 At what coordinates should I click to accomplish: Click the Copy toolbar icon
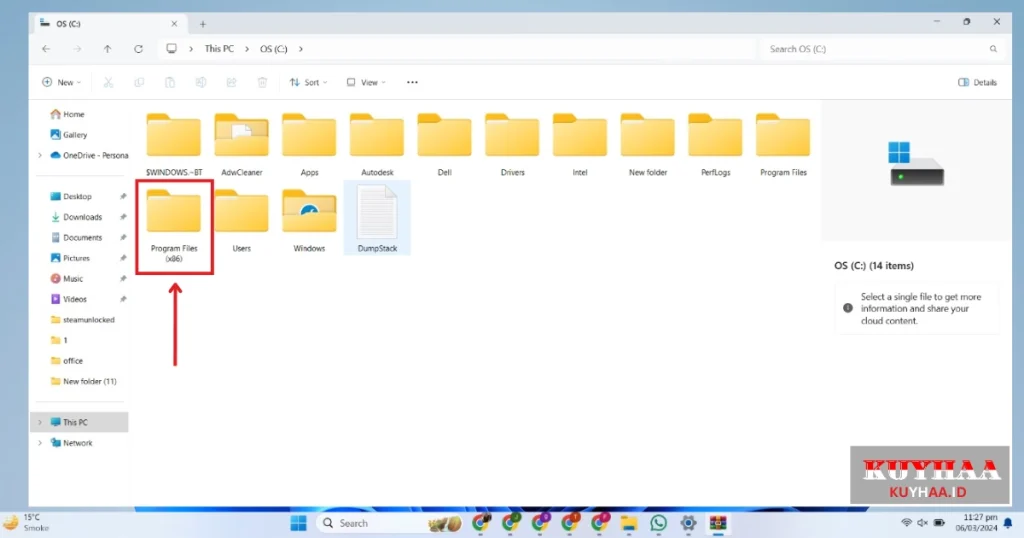click(x=139, y=82)
